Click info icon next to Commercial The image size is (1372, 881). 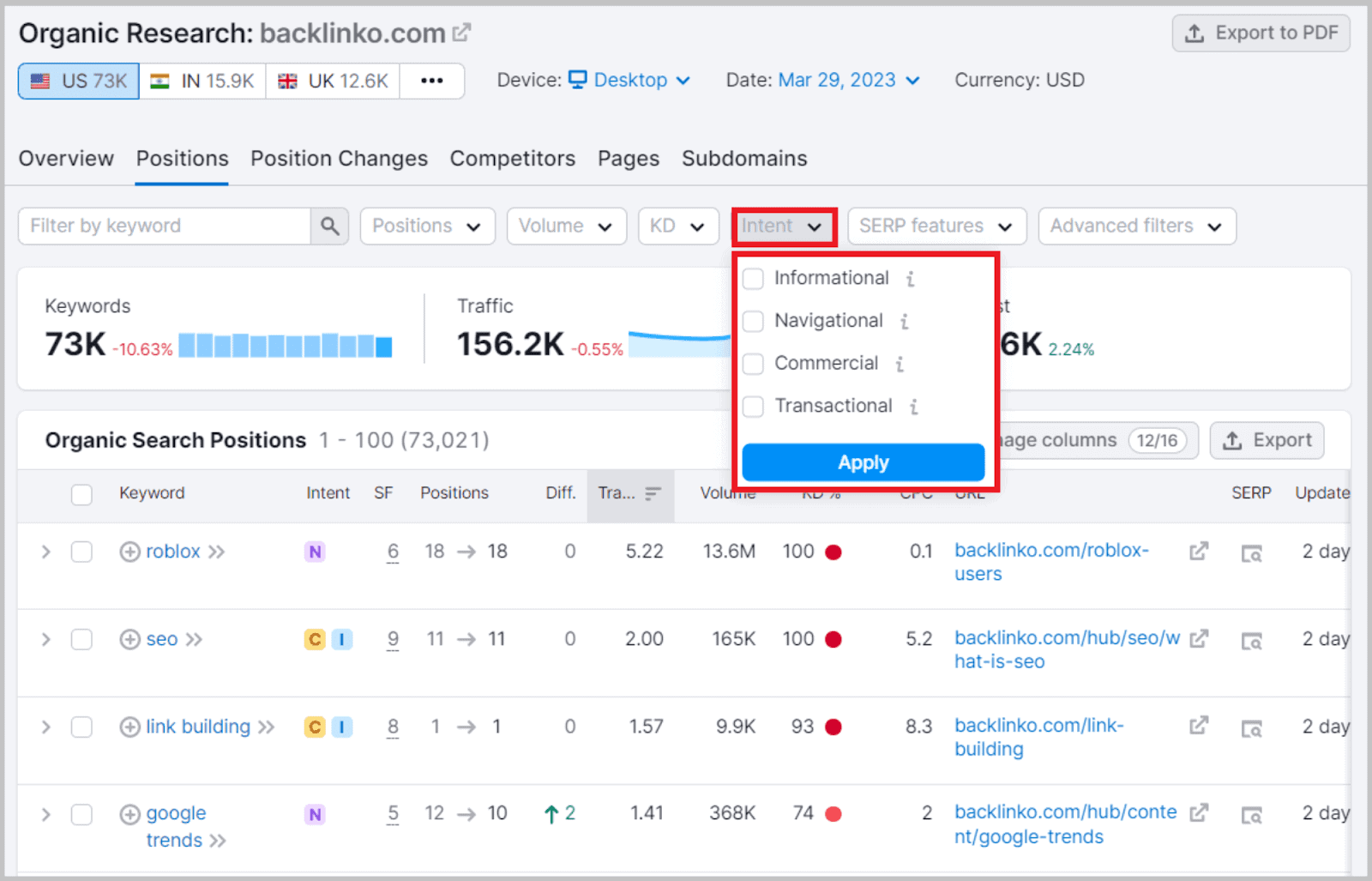point(900,364)
